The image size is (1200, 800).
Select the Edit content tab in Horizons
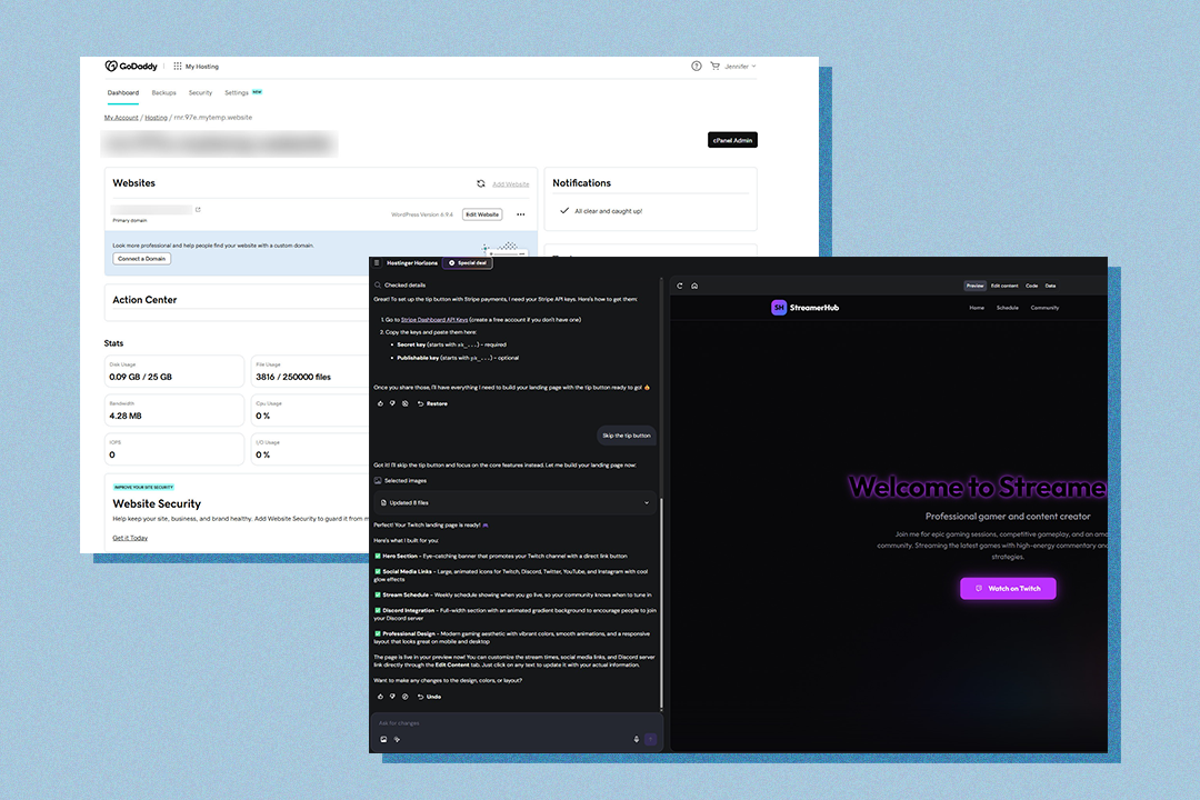pyautogui.click(x=1004, y=286)
